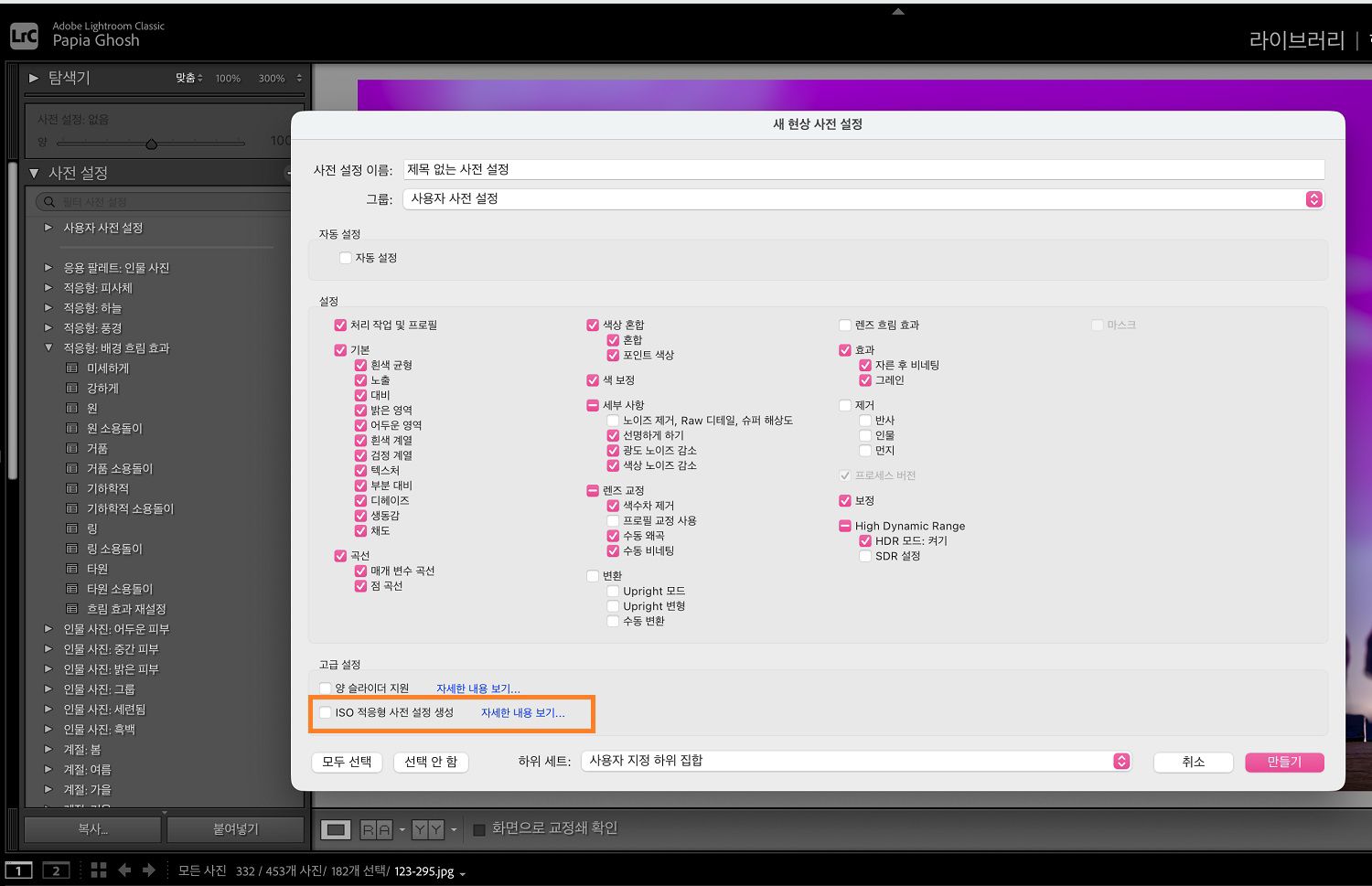
Task: Click the 붙여넣기 button in left panel
Action: [x=236, y=829]
